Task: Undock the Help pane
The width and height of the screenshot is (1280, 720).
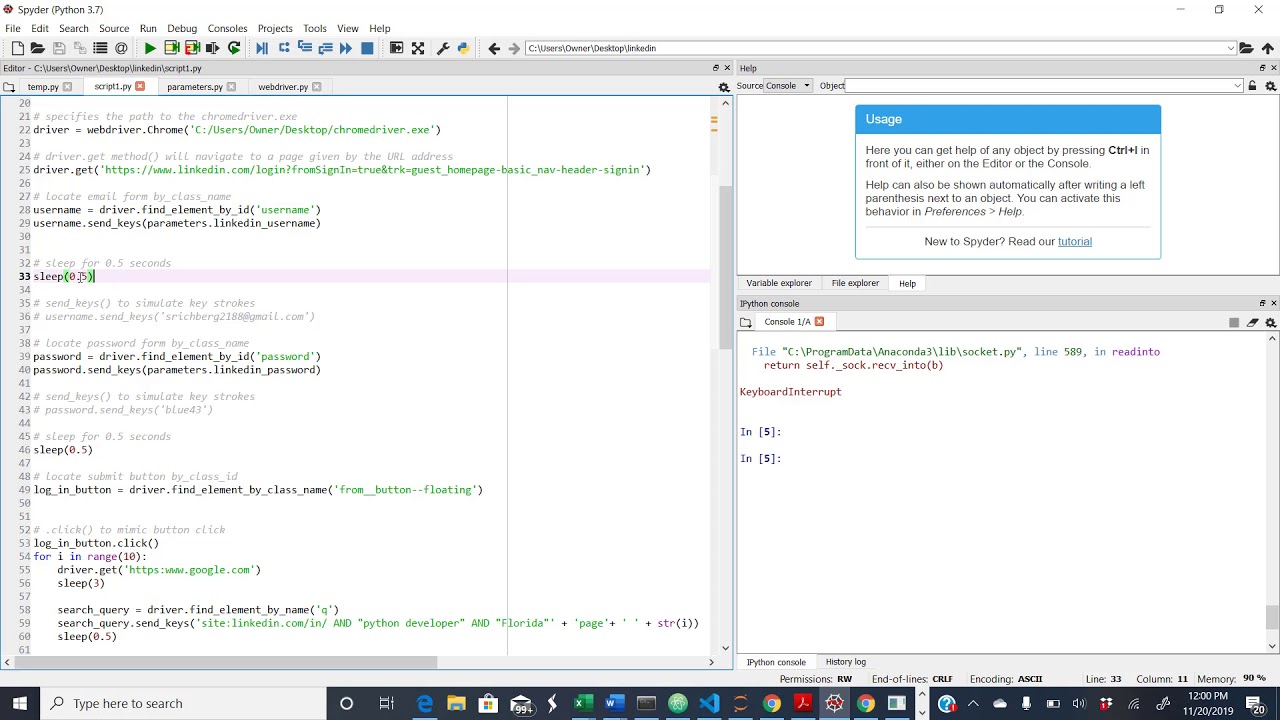Action: [1262, 68]
